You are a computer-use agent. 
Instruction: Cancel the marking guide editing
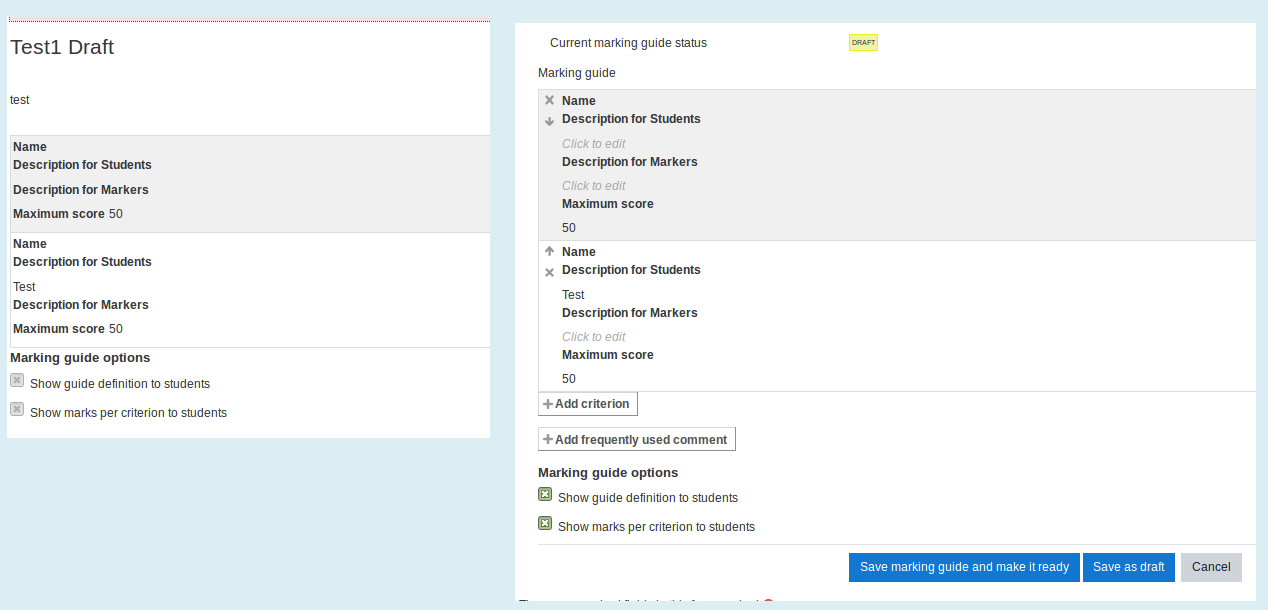pos(1211,567)
